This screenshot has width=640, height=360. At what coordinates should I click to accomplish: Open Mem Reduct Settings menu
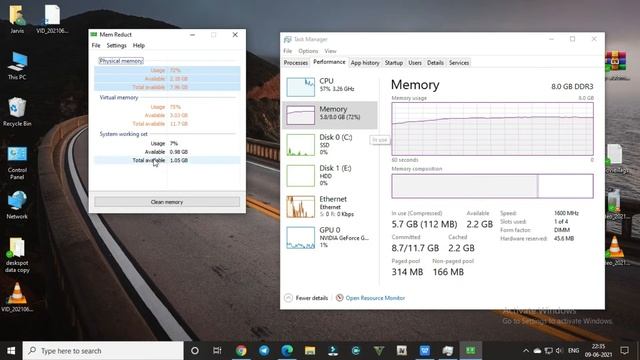116,45
